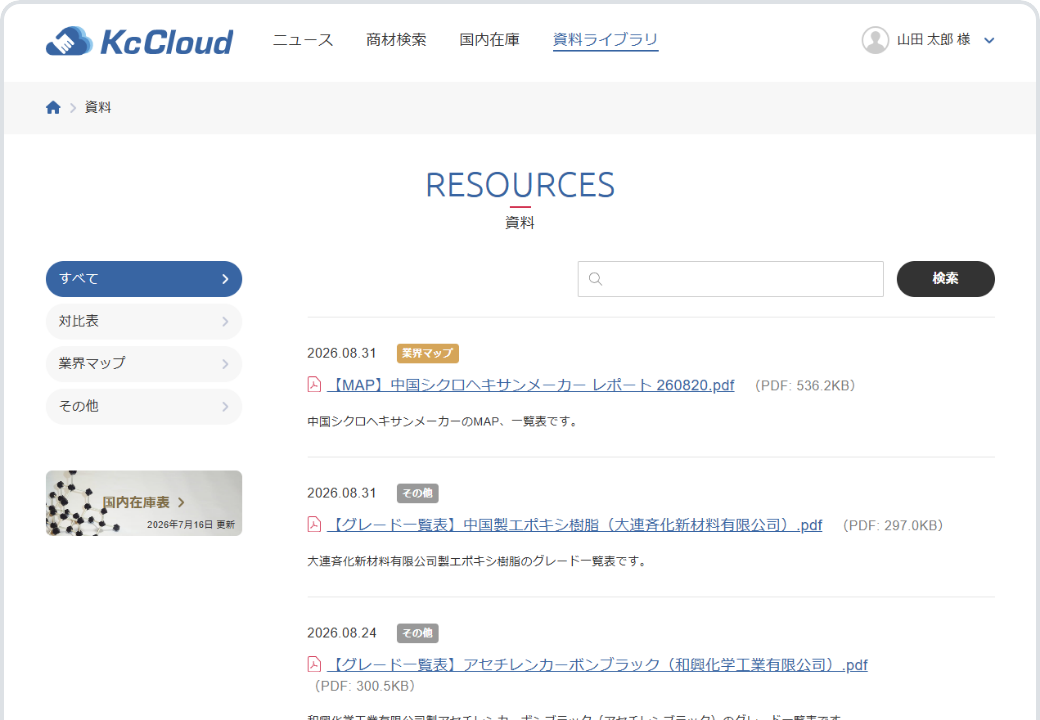Open the 国内在庫表 banner
Image resolution: width=1040 pixels, height=720 pixels.
coord(144,503)
